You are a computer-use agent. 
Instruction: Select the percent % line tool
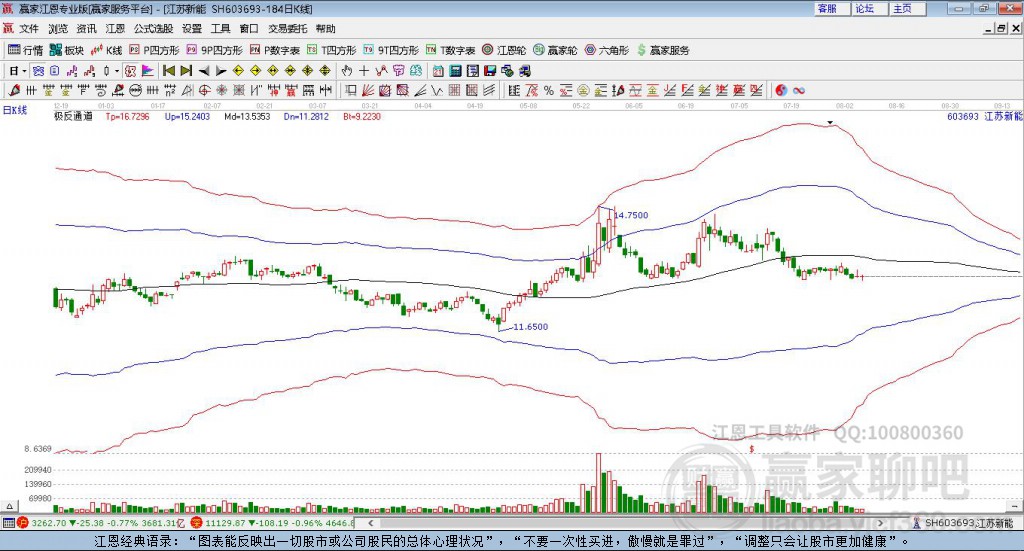pyautogui.click(x=549, y=91)
